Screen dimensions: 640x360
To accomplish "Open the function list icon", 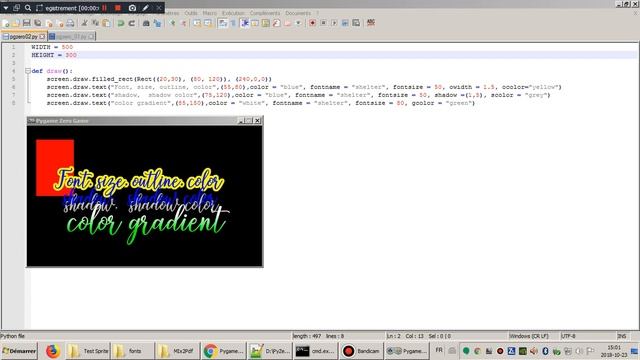I will (277, 23).
